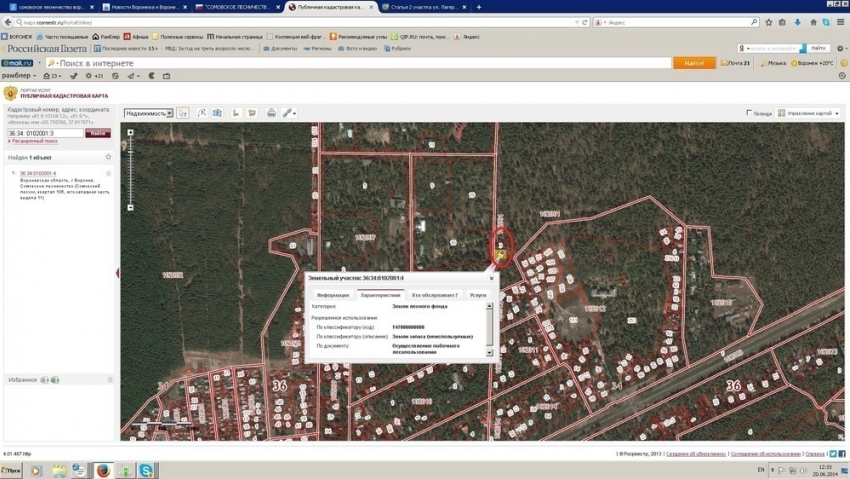Expand the Управление картой dropdown
The image size is (850, 479).
pyautogui.click(x=808, y=113)
